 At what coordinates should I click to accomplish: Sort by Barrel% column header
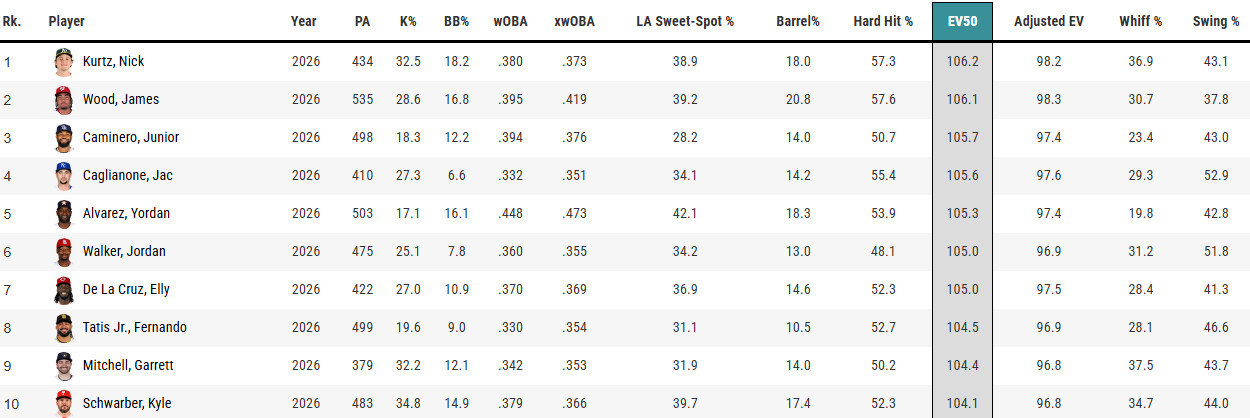point(797,21)
